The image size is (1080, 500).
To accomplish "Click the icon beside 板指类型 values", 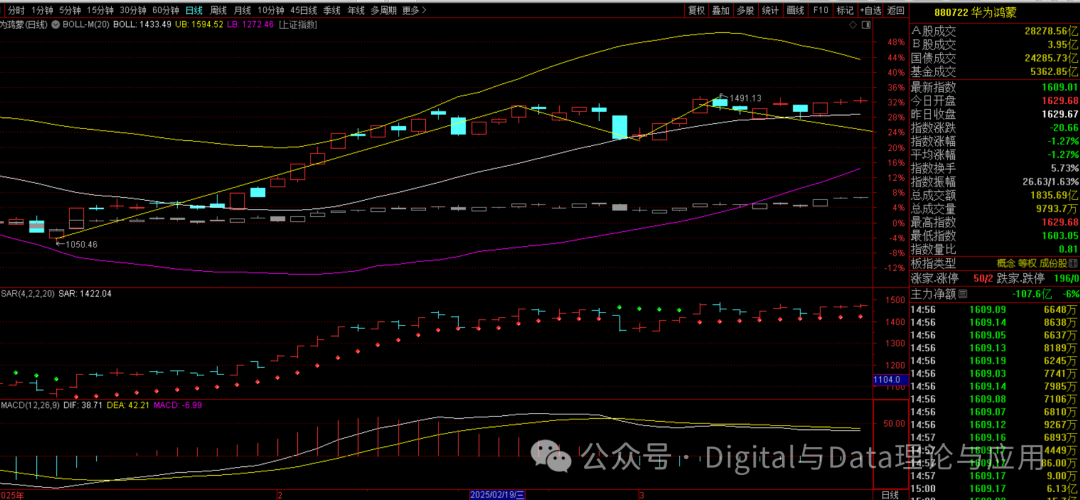I will pos(1074,262).
